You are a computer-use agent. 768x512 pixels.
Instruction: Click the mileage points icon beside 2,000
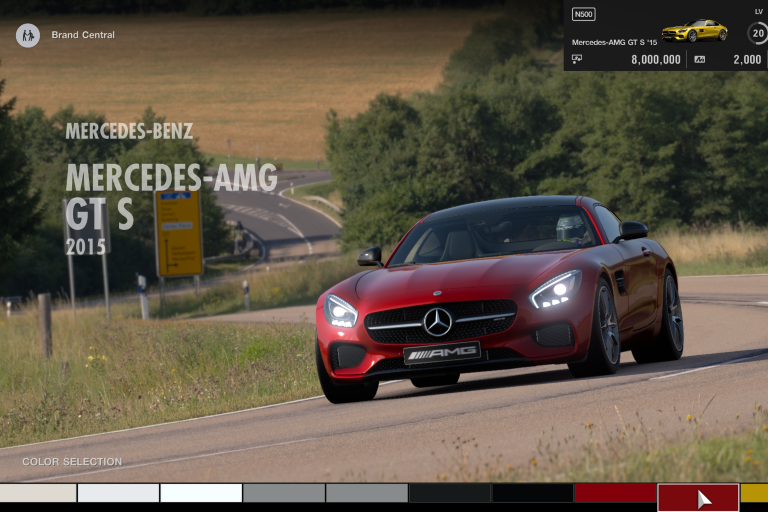[699, 60]
